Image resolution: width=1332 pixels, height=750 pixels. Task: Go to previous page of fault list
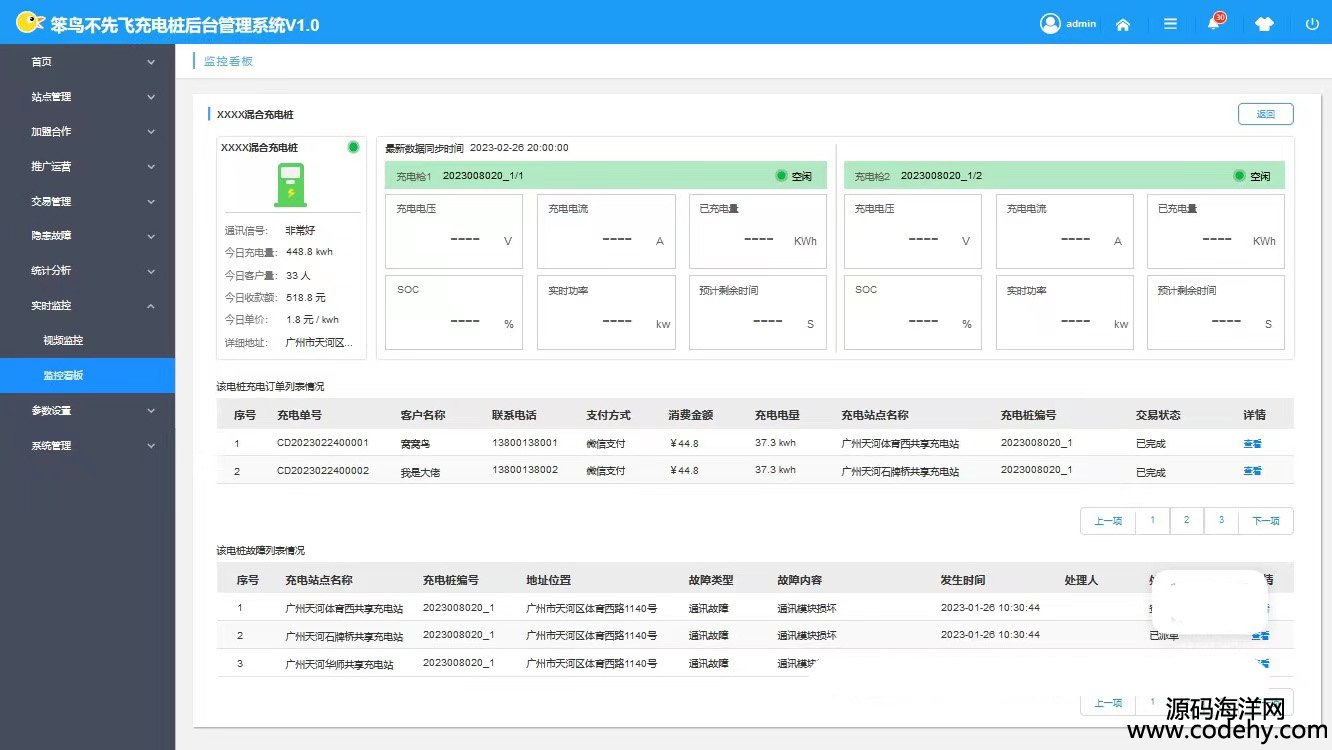pyautogui.click(x=1108, y=703)
